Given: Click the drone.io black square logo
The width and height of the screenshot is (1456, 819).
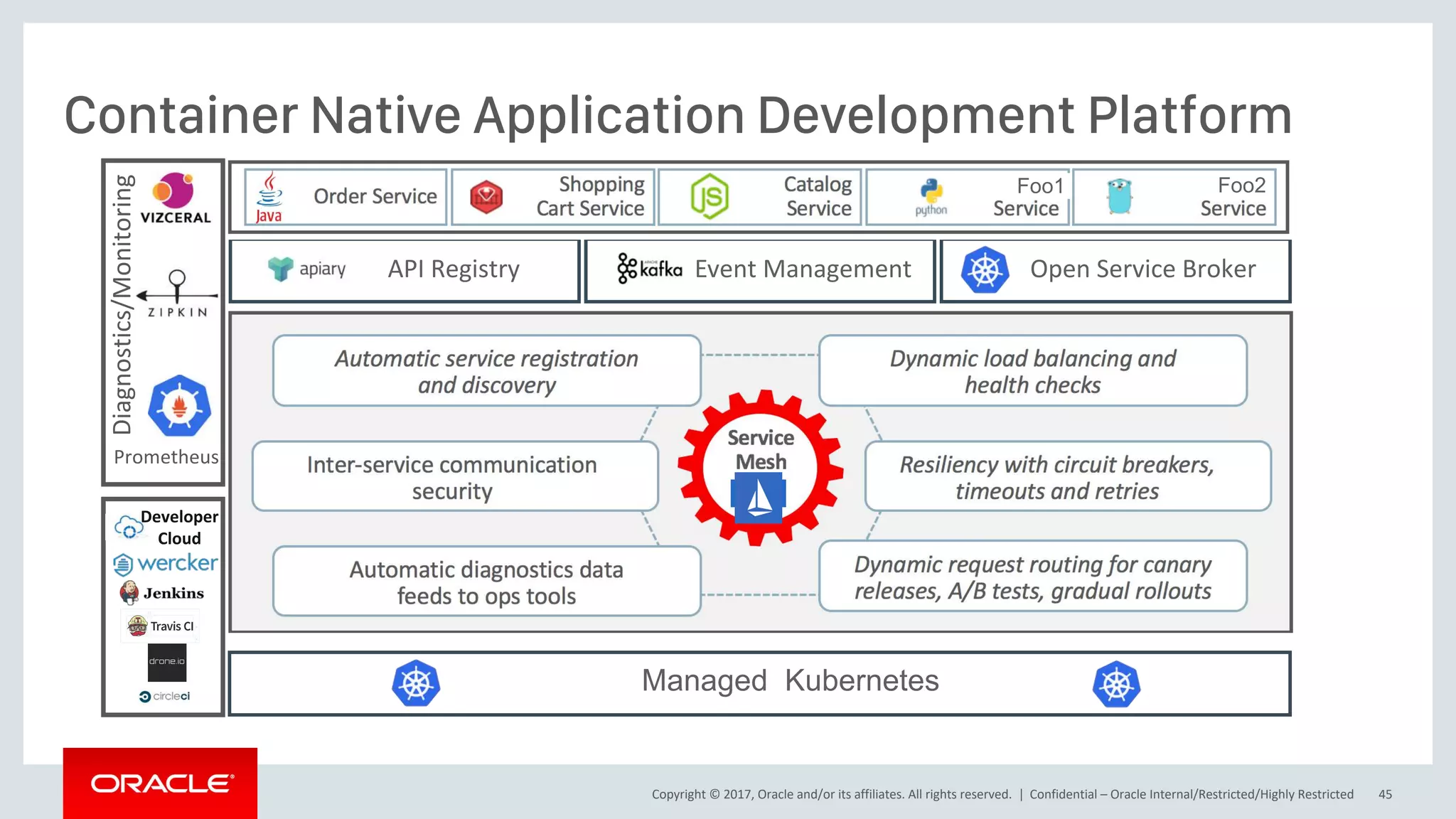Looking at the screenshot, I should click(167, 662).
